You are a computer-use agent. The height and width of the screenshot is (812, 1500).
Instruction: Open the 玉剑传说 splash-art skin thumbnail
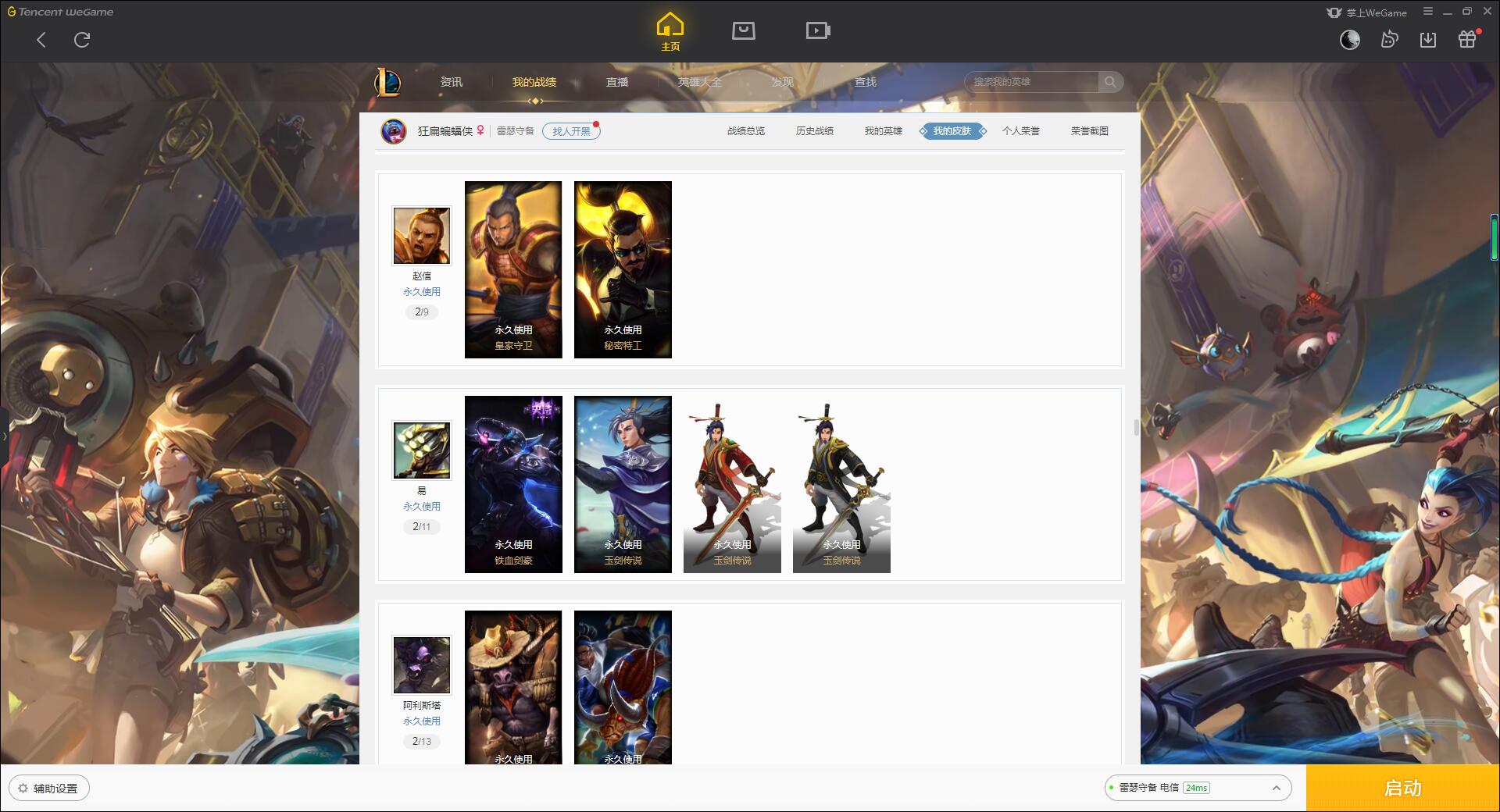(623, 484)
